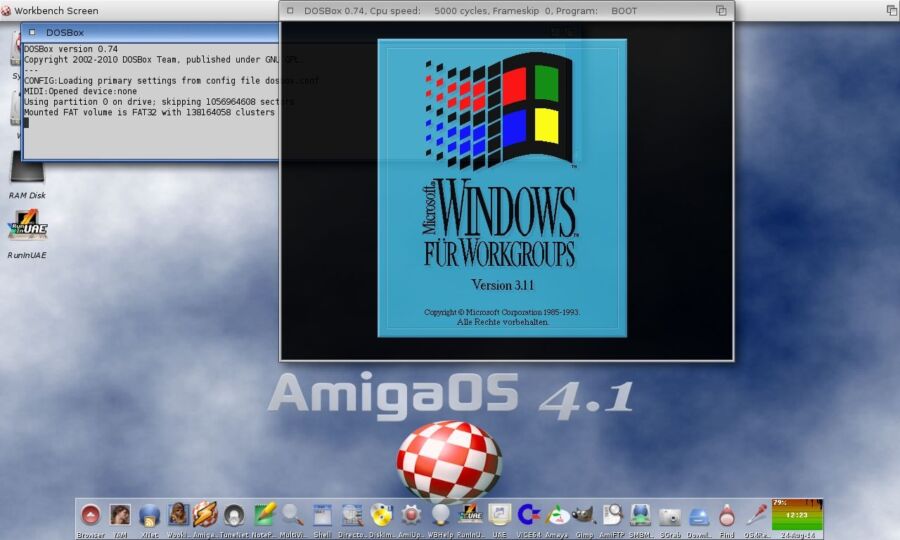This screenshot has height=540, width=900.
Task: Close the DOSBox 0.74 emulator window
Action: [x=290, y=10]
